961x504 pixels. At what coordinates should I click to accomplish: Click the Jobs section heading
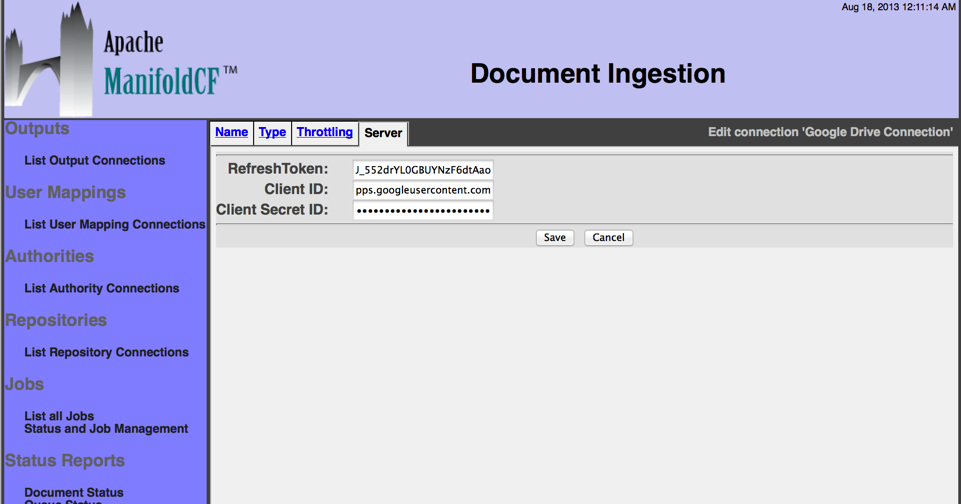pyautogui.click(x=25, y=384)
